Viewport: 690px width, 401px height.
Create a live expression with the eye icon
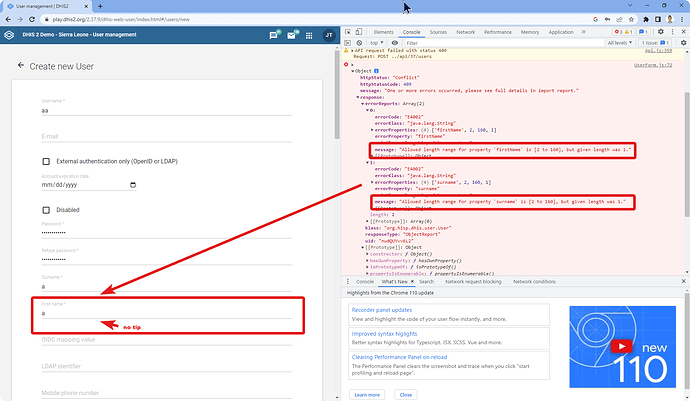pyautogui.click(x=395, y=43)
